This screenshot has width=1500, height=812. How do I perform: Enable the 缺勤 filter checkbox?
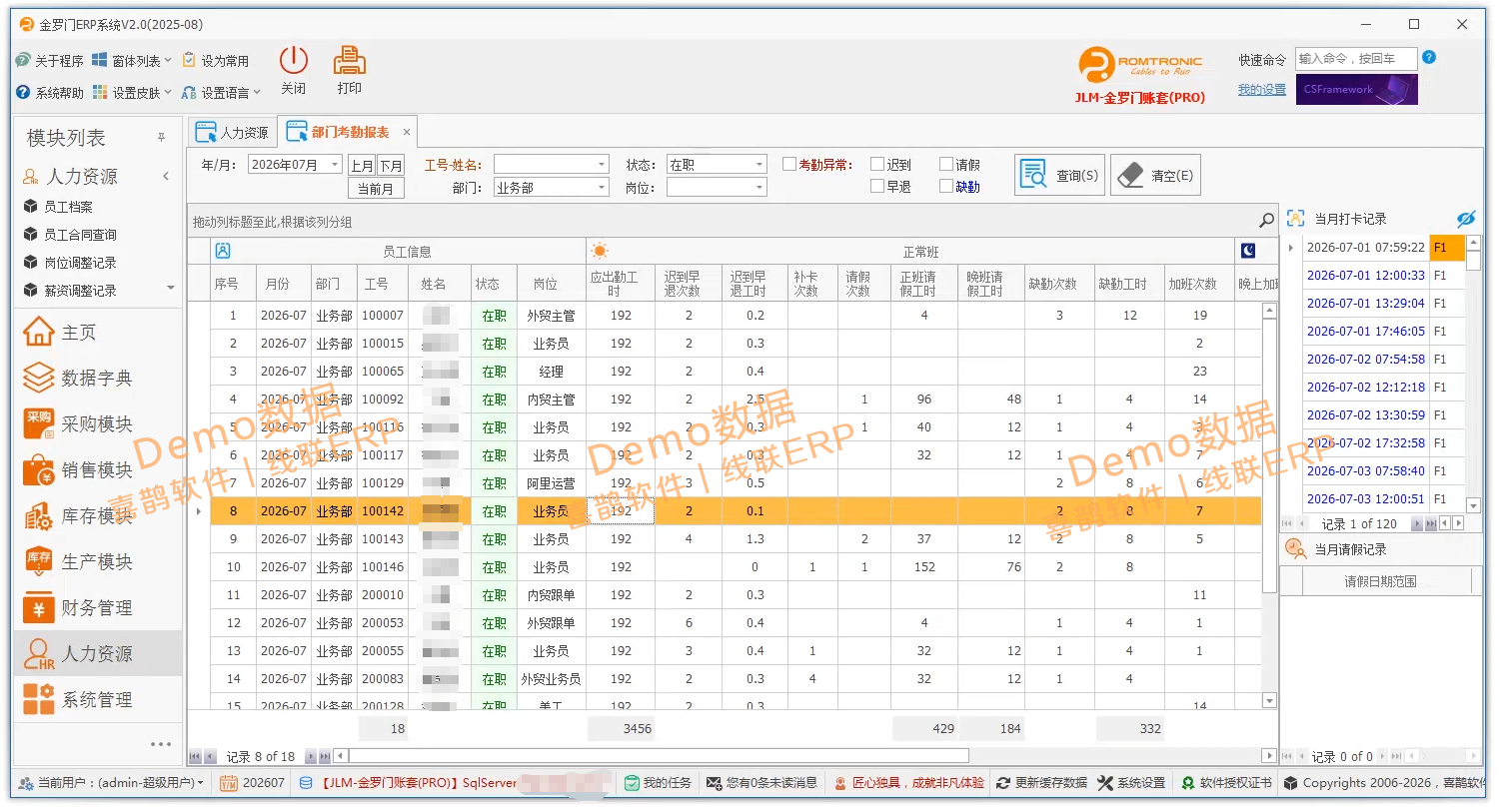tap(946, 186)
